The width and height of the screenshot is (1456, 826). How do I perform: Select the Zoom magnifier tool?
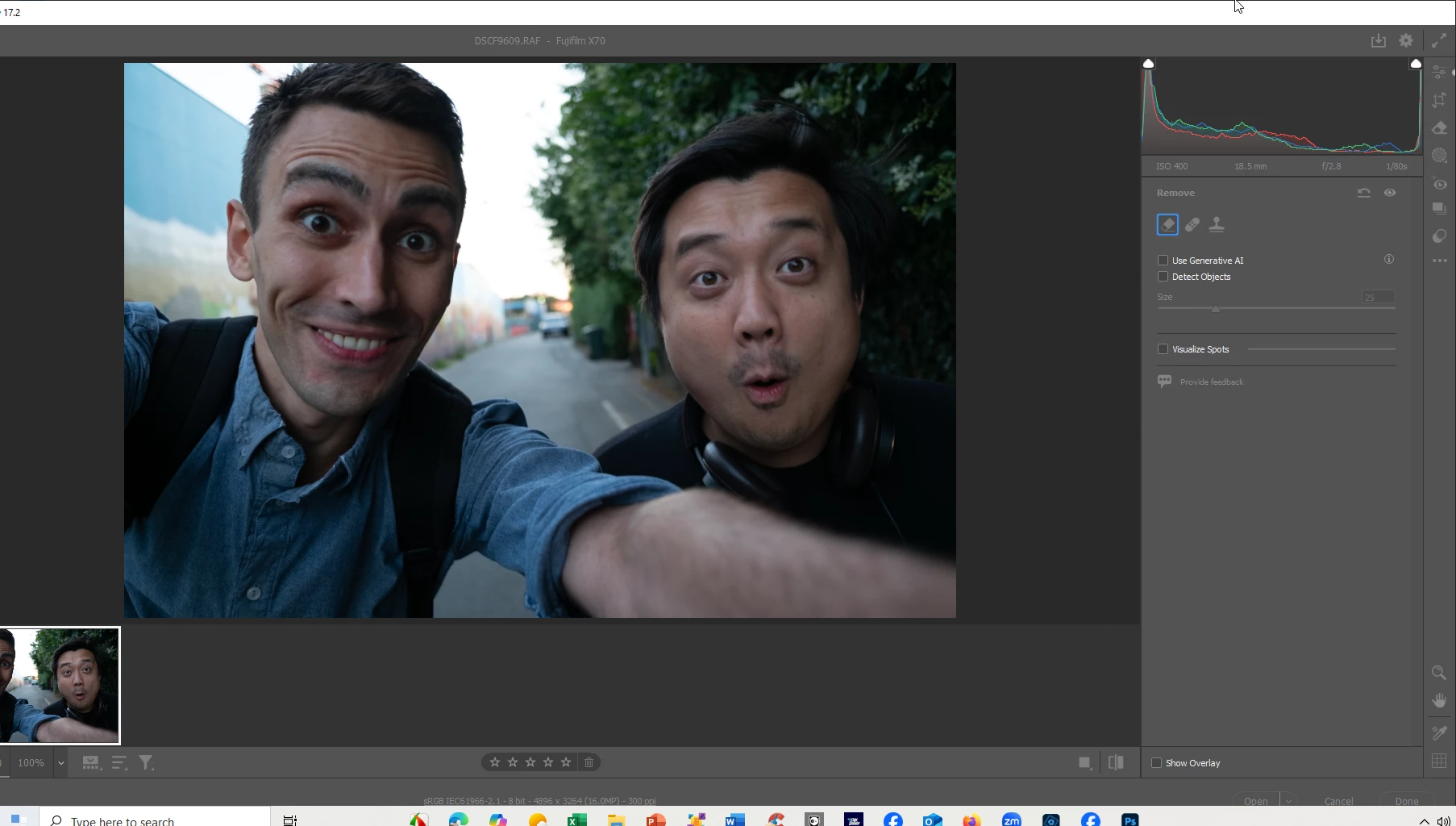click(1439, 673)
